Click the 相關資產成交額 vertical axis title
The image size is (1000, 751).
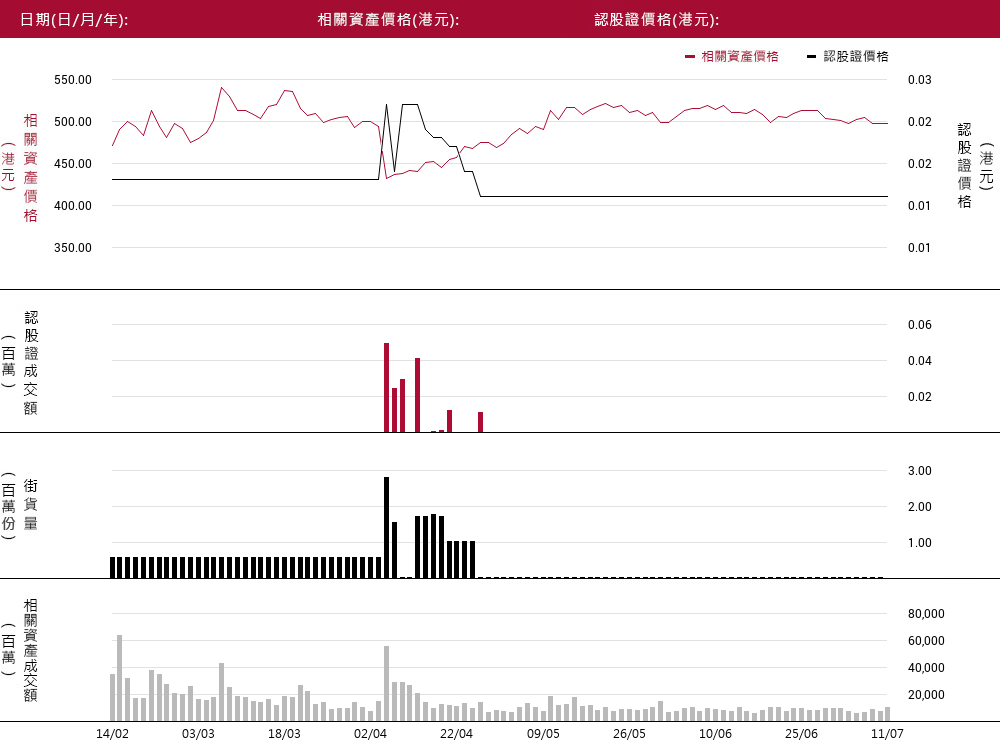point(30,650)
